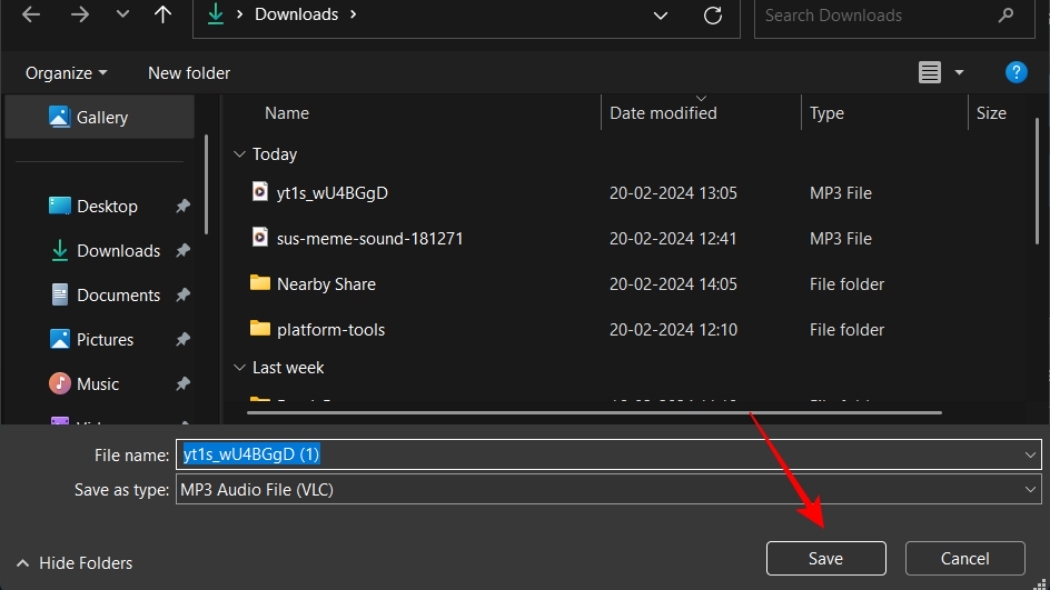This screenshot has height=590, width=1050.
Task: Open the Nearby Share folder
Action: tap(325, 284)
